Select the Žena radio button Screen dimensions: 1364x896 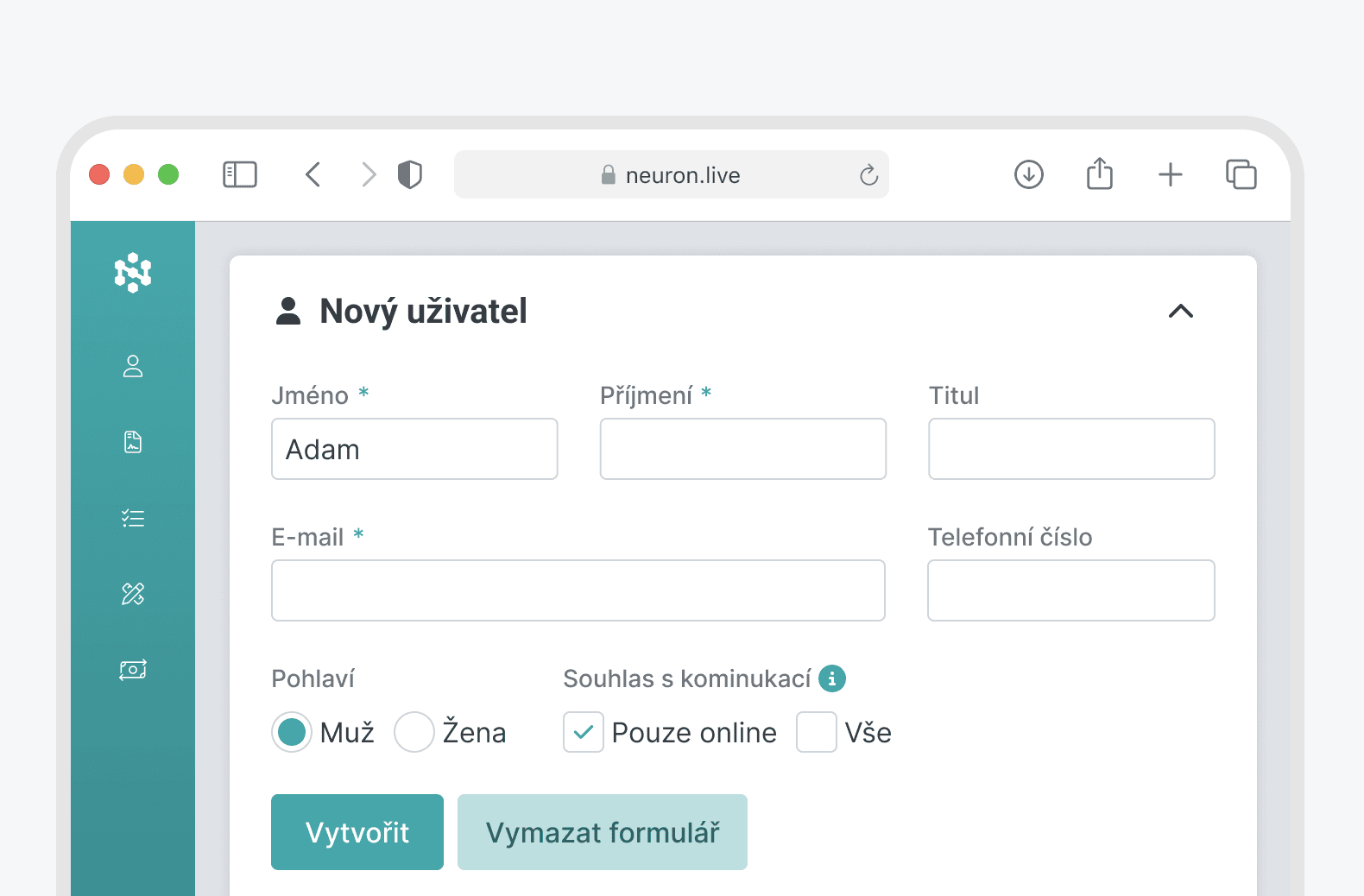(x=414, y=732)
